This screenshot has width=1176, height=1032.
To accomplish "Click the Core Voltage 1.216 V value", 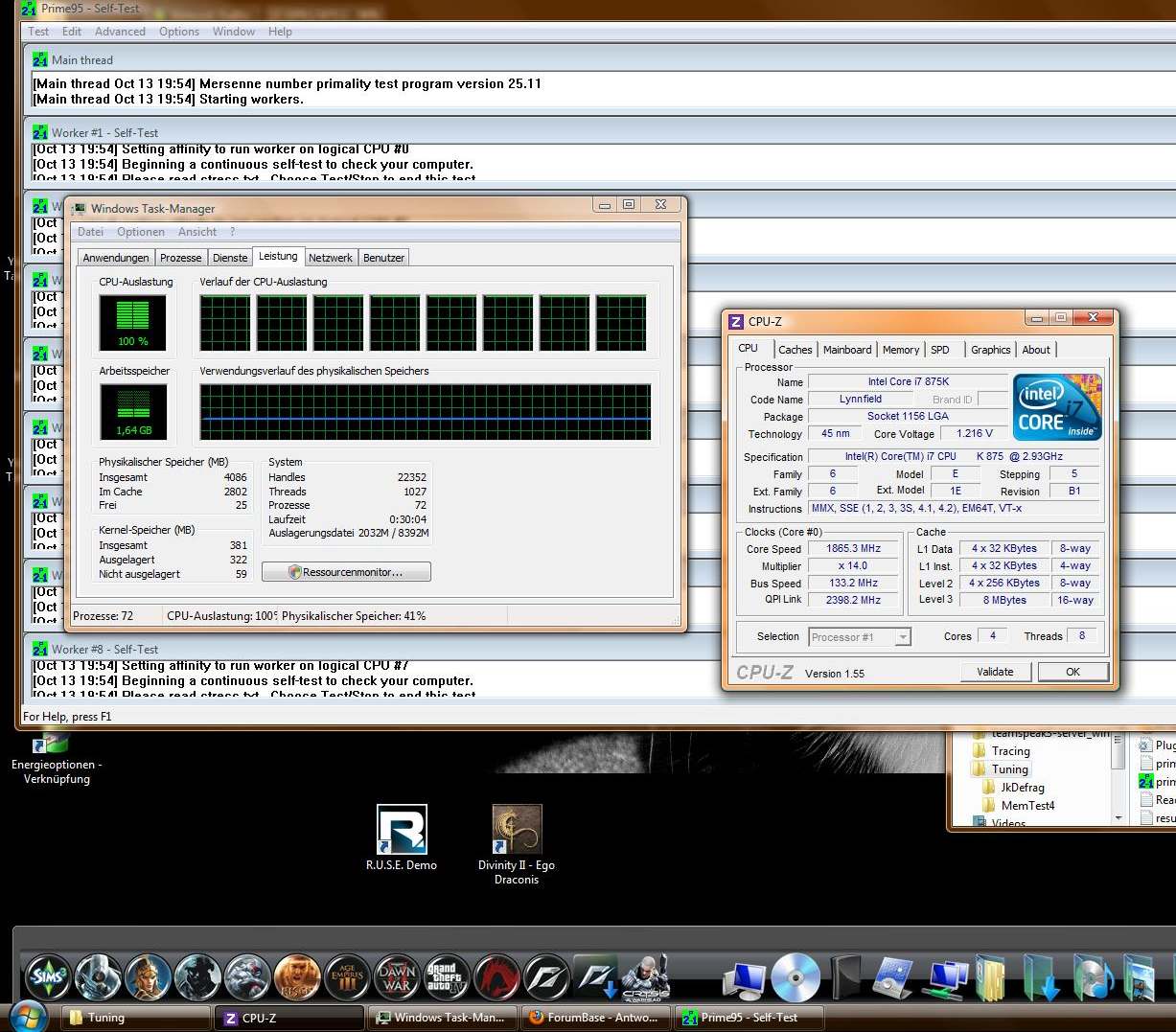I will 975,433.
